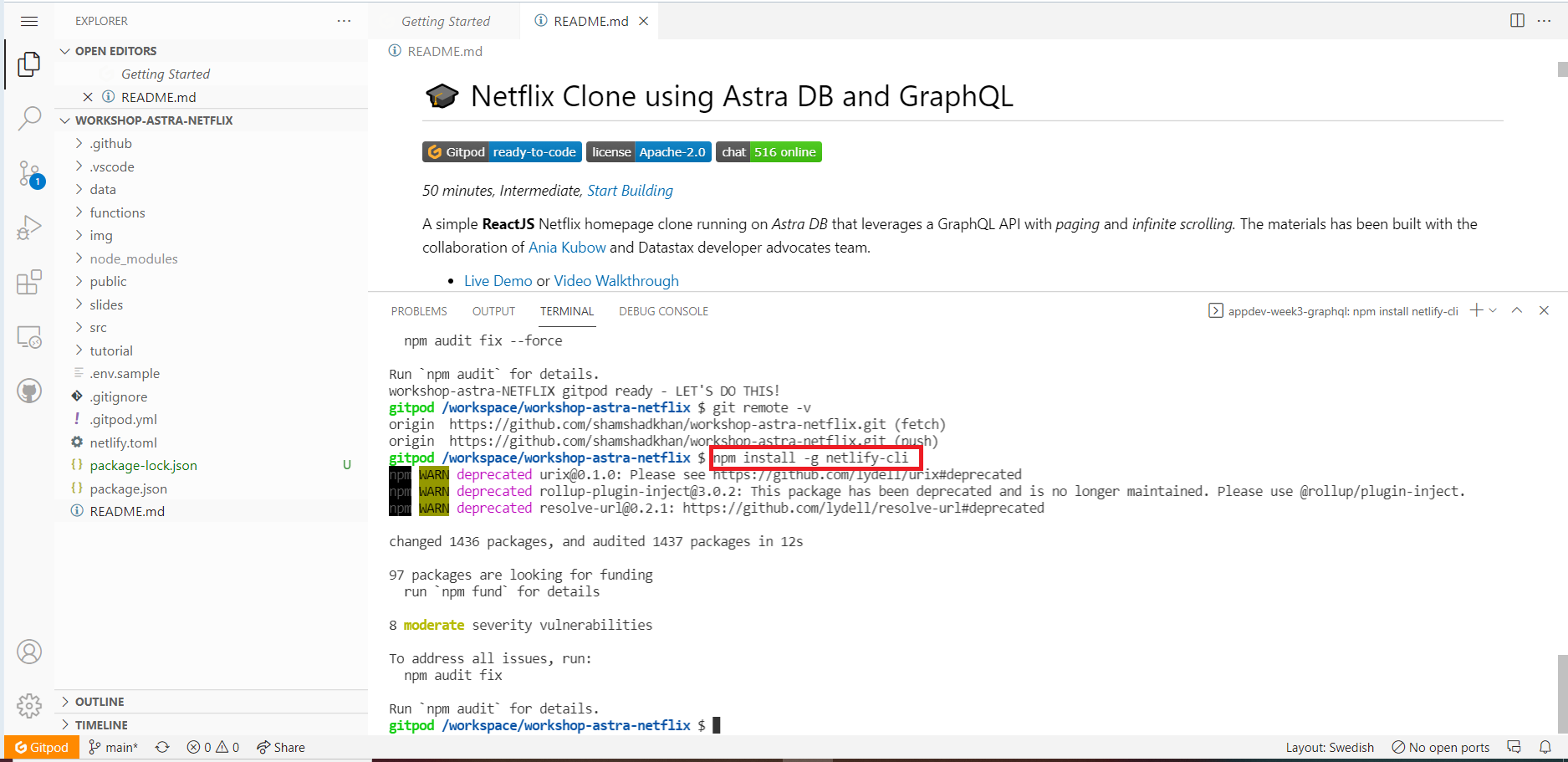Image resolution: width=1568 pixels, height=762 pixels.
Task: Maximize the terminal panel height
Action: [x=1517, y=310]
